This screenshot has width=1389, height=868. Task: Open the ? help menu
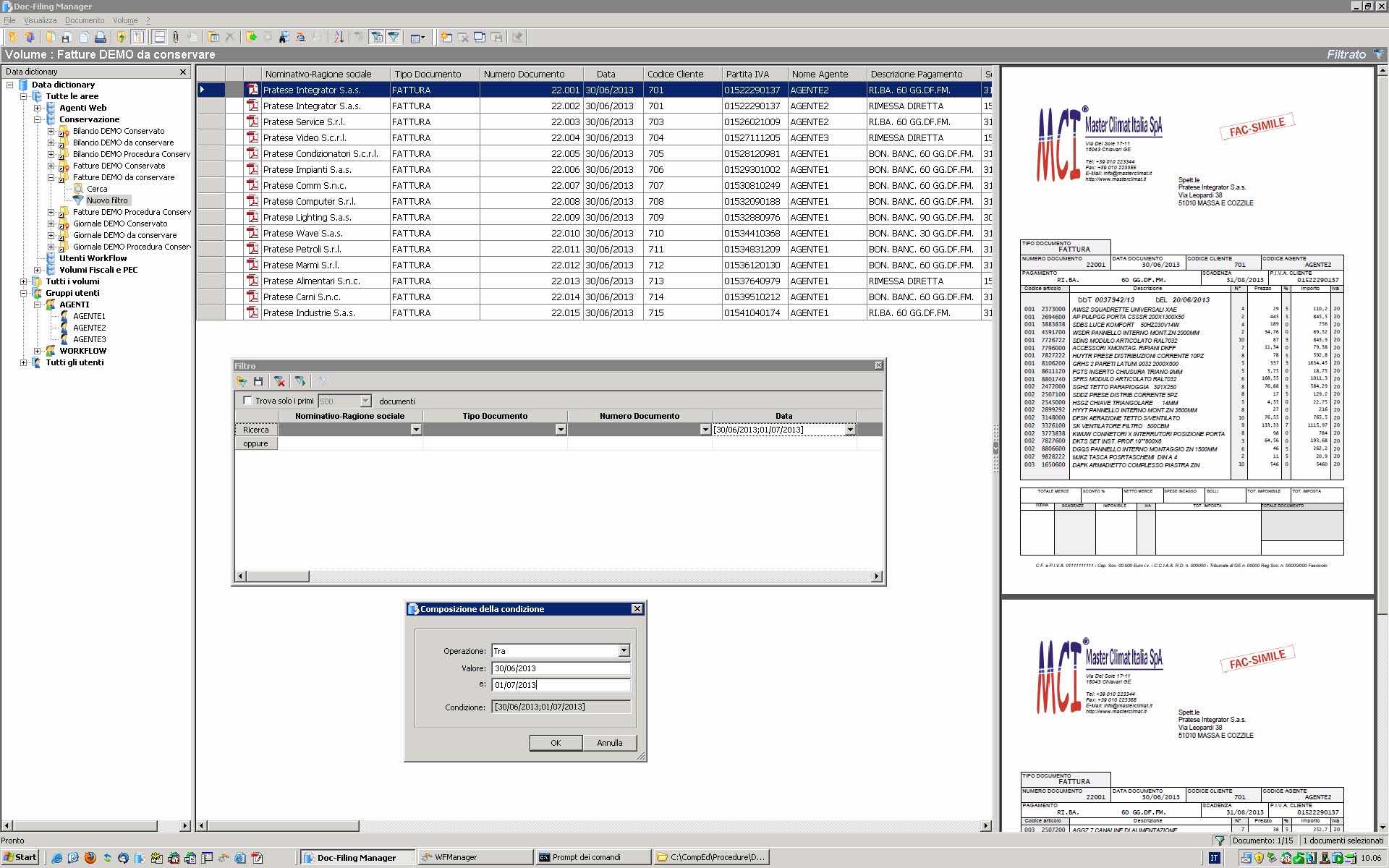148,20
